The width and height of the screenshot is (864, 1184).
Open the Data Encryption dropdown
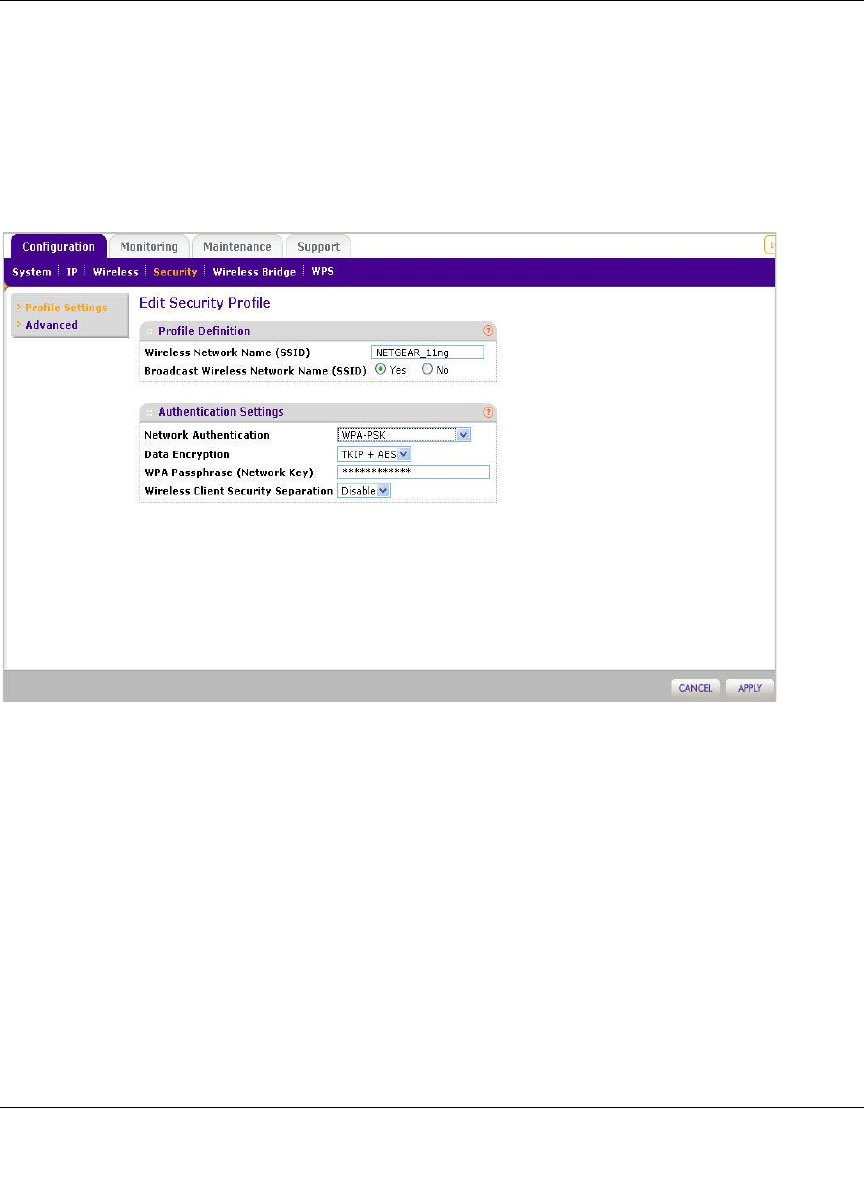[374, 455]
